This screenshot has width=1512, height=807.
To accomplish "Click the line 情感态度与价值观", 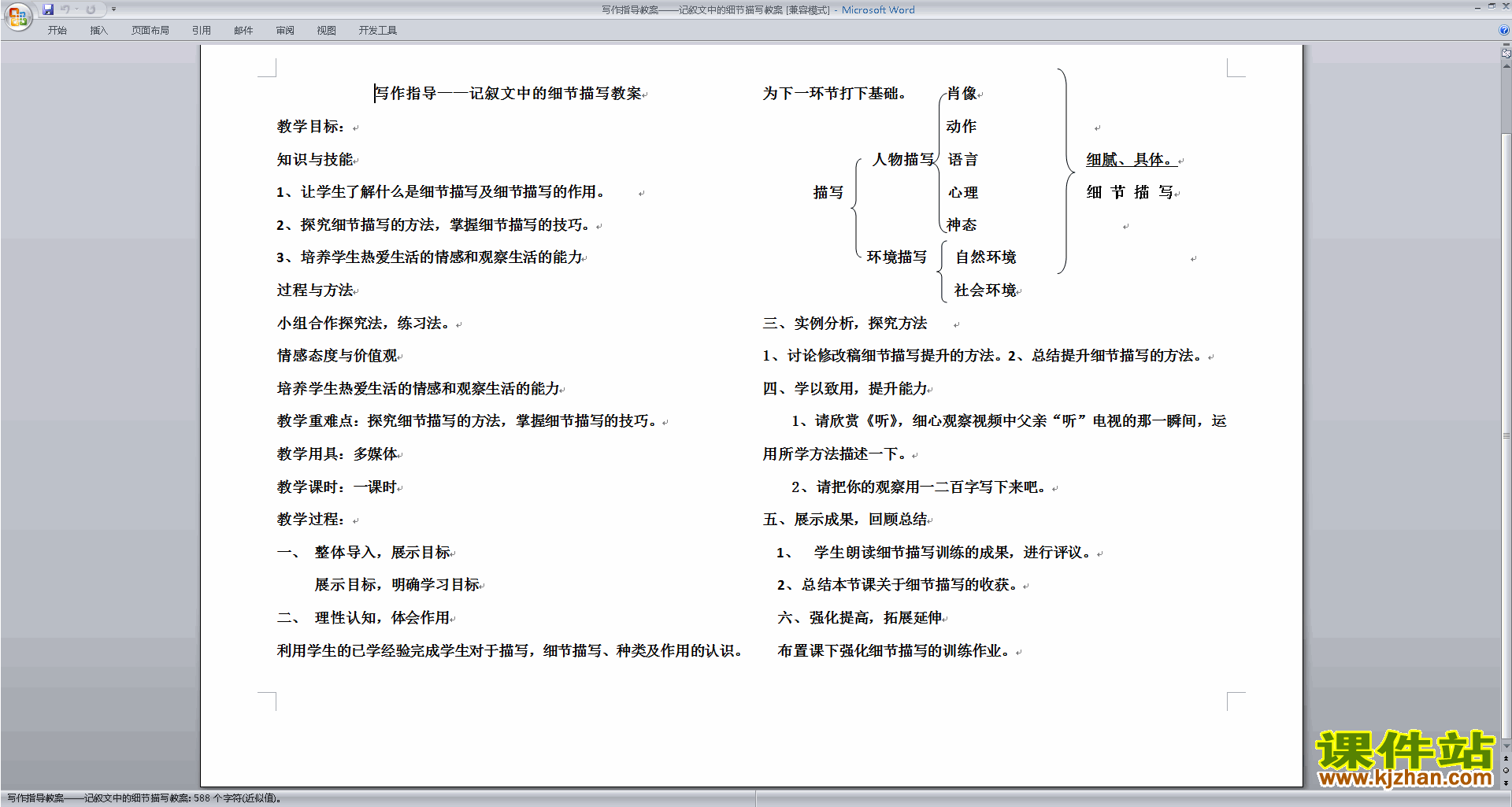I will click(337, 356).
